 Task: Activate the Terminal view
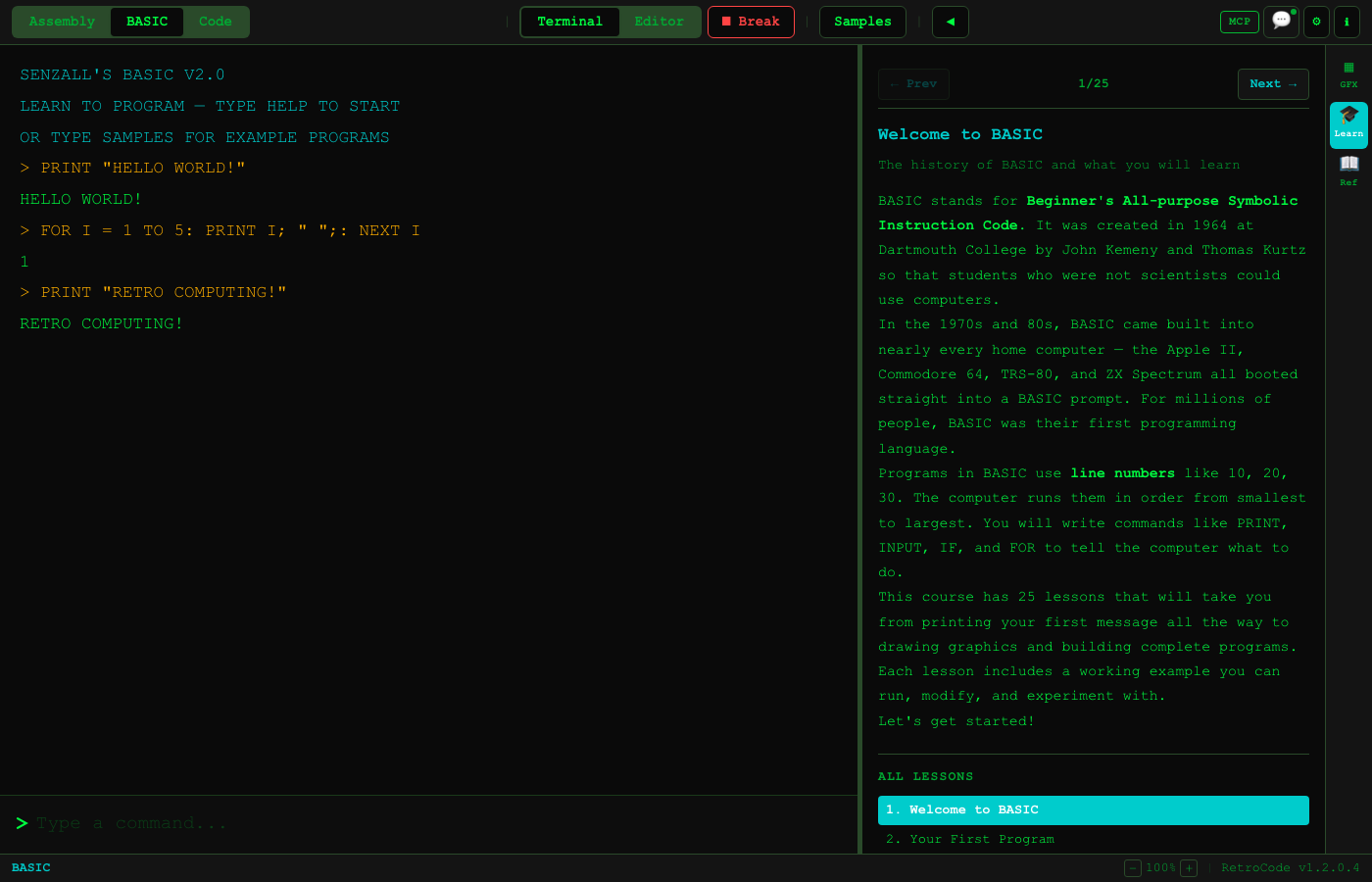[570, 21]
